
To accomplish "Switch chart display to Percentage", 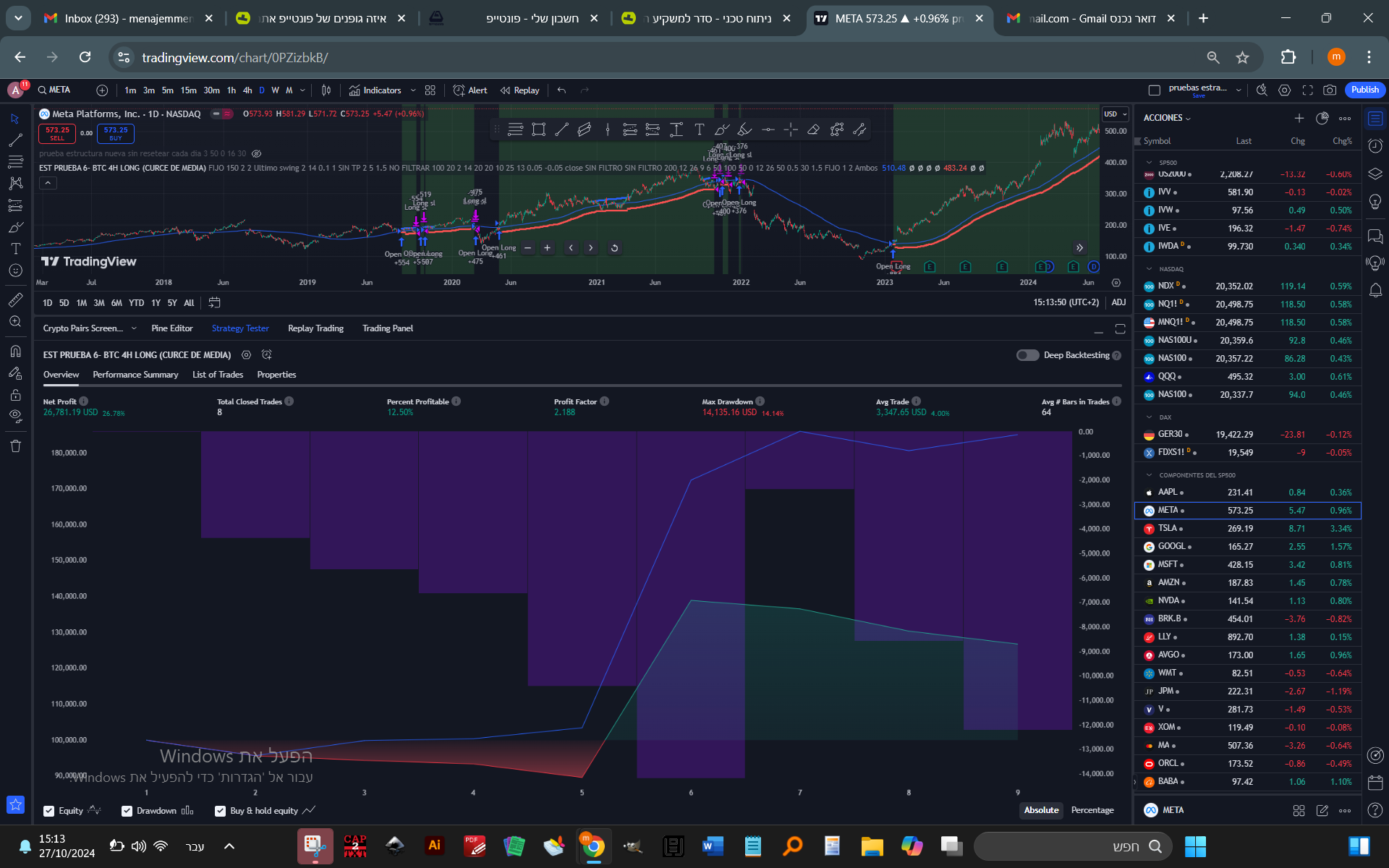I will tap(1092, 810).
